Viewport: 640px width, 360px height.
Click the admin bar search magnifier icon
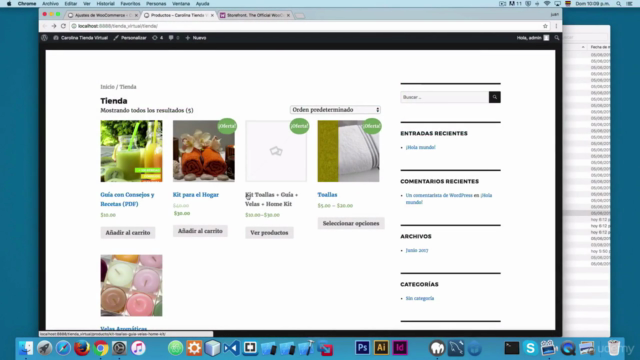pyautogui.click(x=557, y=38)
